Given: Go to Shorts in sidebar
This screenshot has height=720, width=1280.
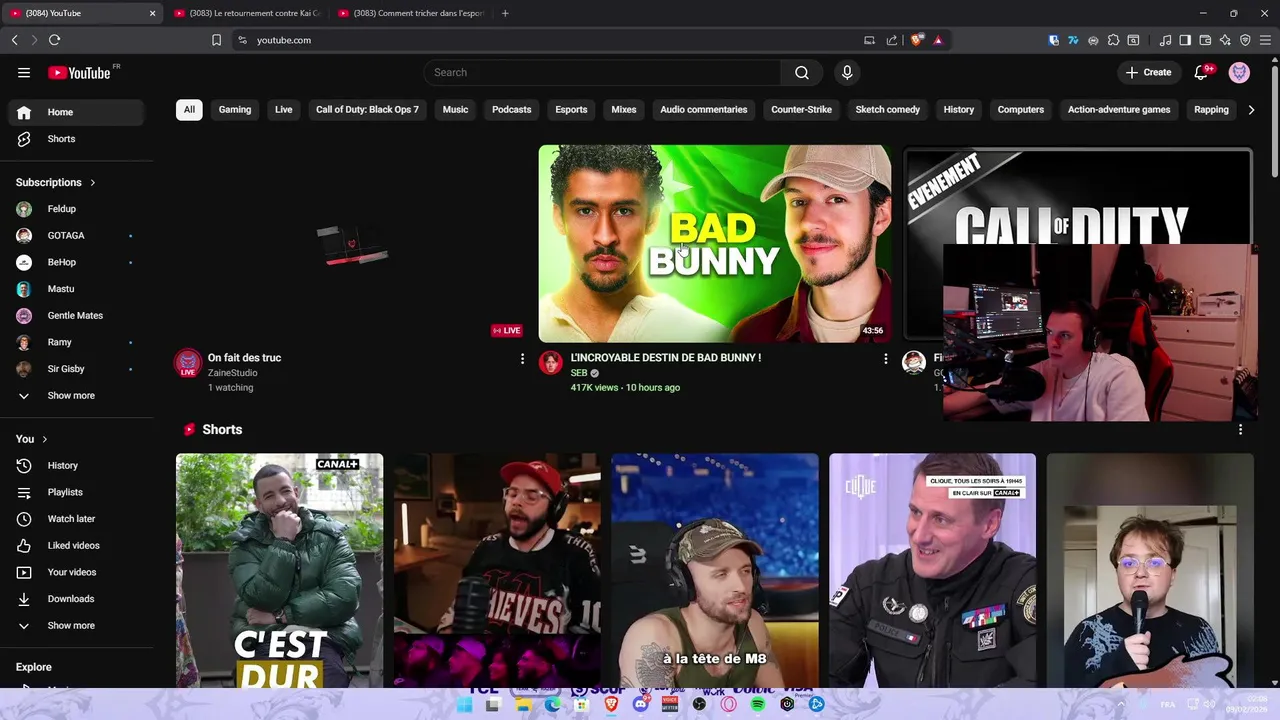Looking at the screenshot, I should coord(76,139).
